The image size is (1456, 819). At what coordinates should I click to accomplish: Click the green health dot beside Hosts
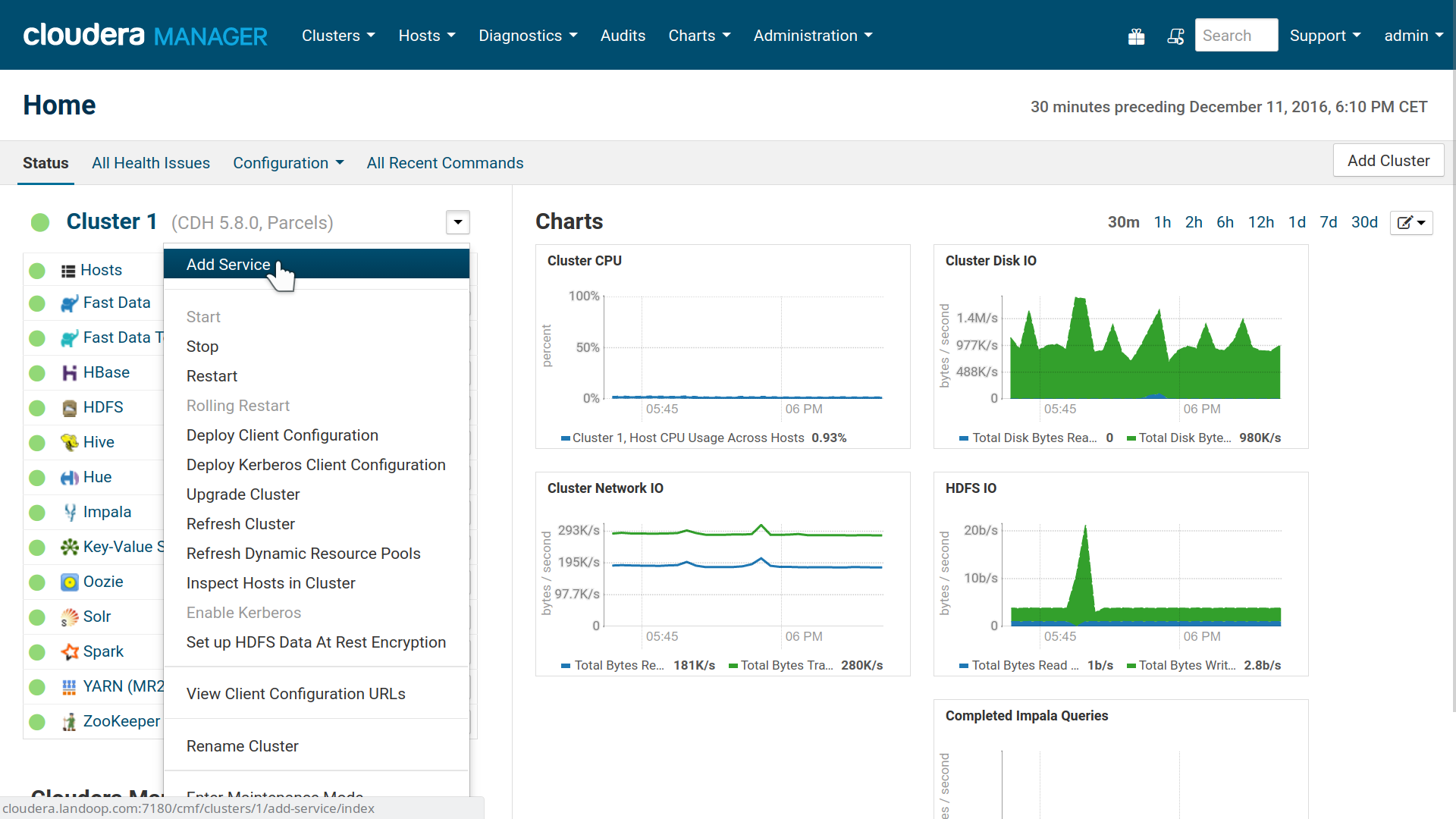[x=37, y=271]
